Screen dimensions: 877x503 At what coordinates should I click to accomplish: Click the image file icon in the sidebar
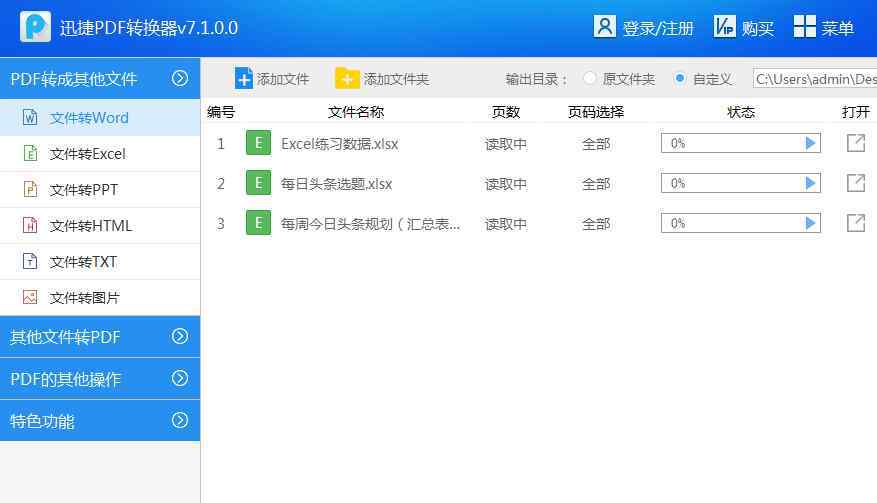tap(30, 297)
